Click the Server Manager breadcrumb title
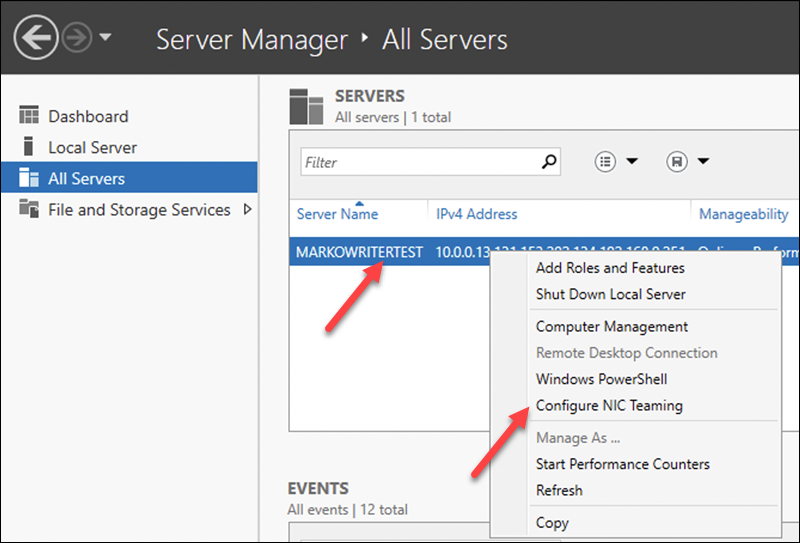The height and width of the screenshot is (543, 800). 252,40
